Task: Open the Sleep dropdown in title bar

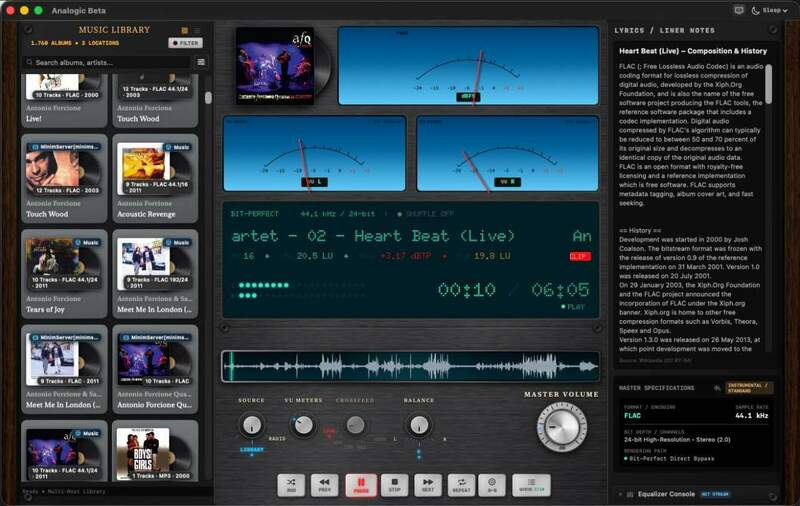Action: pos(769,10)
